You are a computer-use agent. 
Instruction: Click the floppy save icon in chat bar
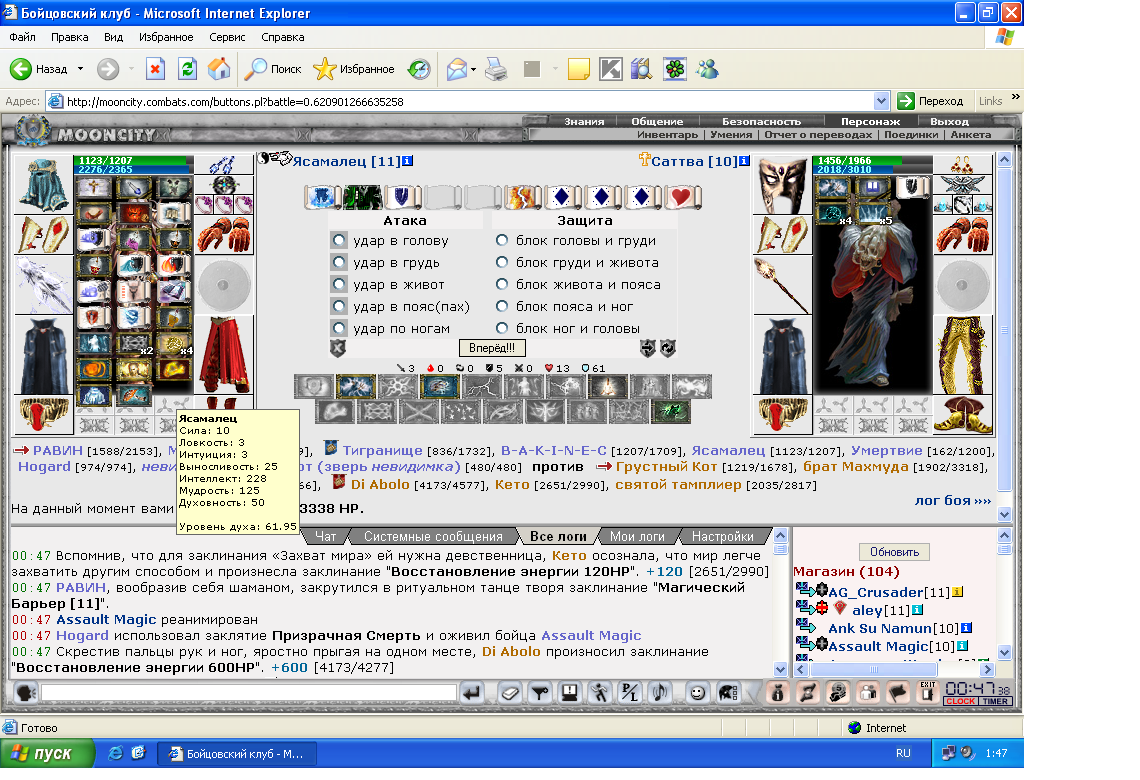(569, 693)
